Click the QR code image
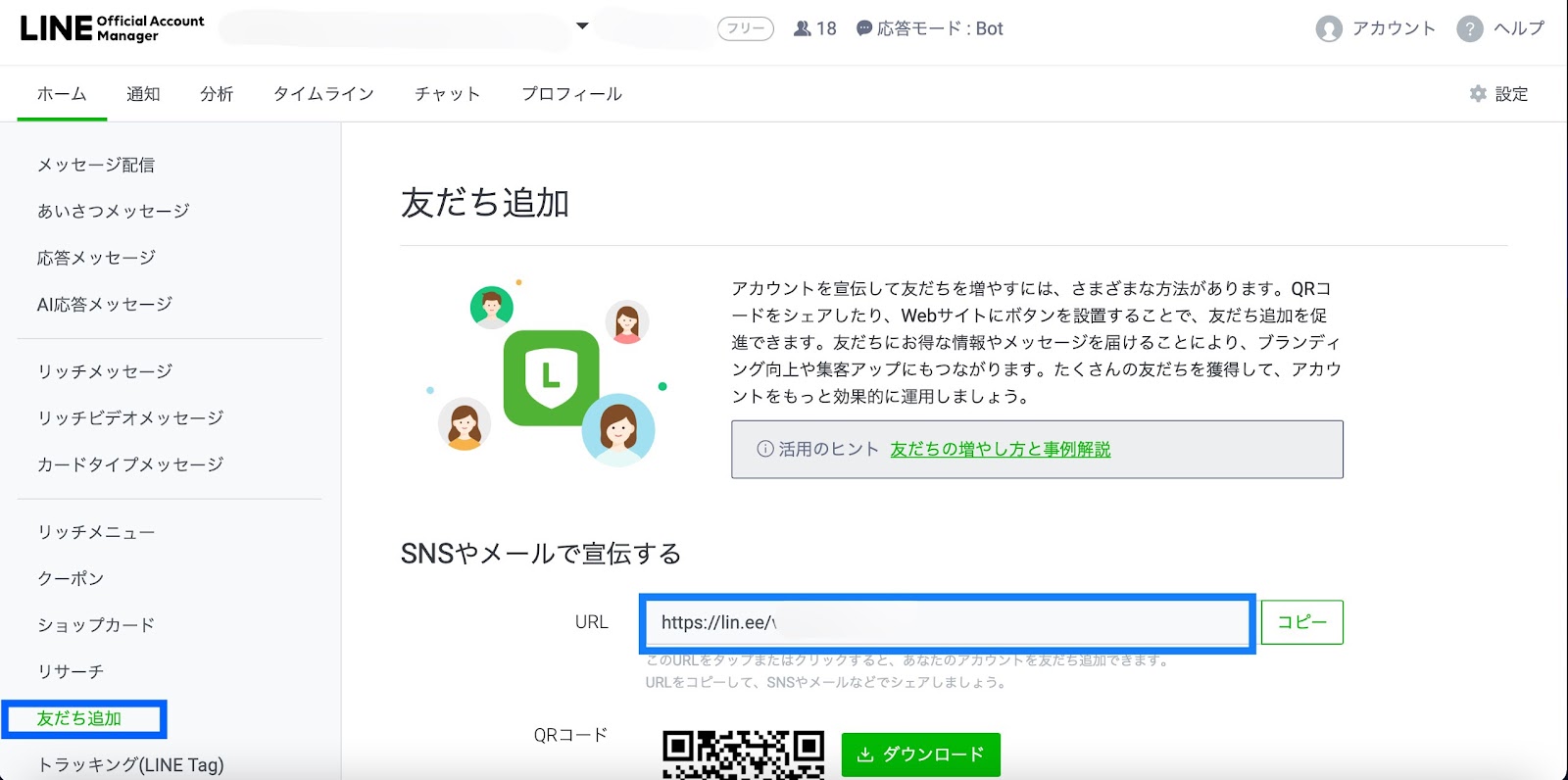1568x780 pixels. 743,755
